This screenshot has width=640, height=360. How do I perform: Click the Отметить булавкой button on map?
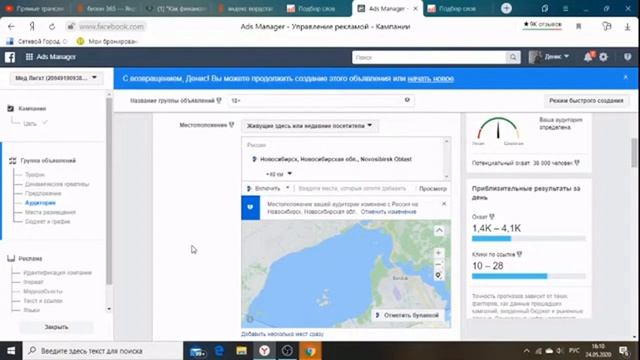point(407,315)
